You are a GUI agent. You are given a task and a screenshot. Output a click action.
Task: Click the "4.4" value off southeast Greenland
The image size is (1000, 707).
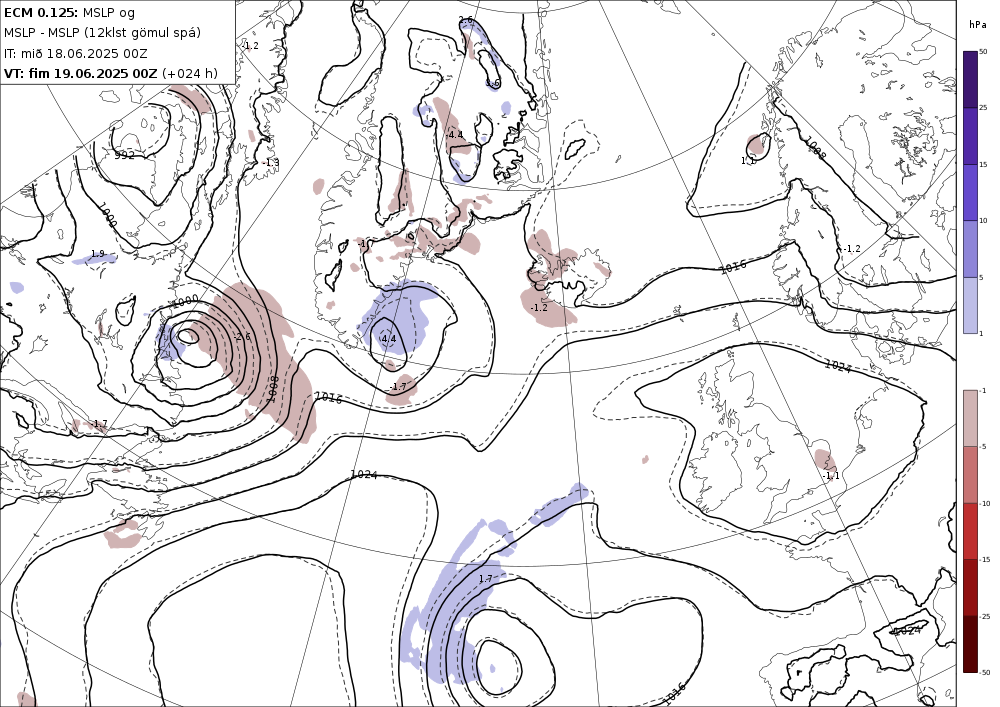pos(389,339)
